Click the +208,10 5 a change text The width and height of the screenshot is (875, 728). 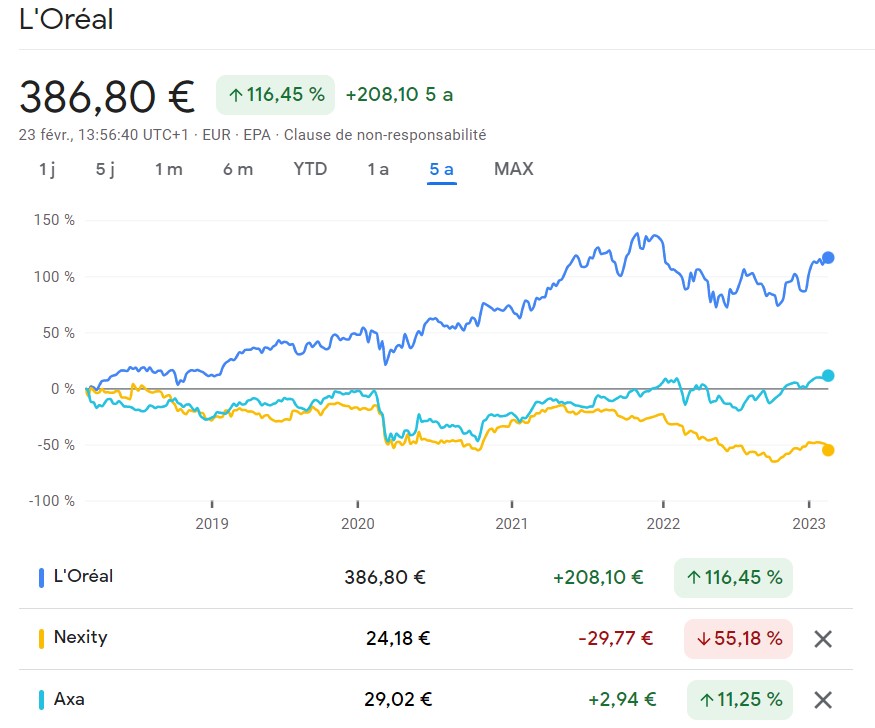click(400, 95)
